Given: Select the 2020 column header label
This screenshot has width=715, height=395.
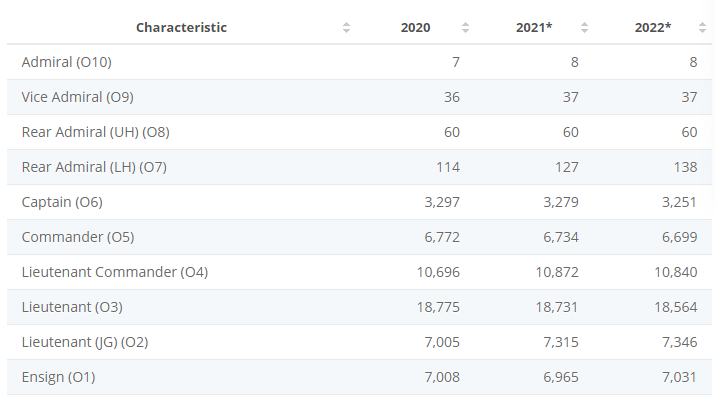Looking at the screenshot, I should click(x=415, y=27).
